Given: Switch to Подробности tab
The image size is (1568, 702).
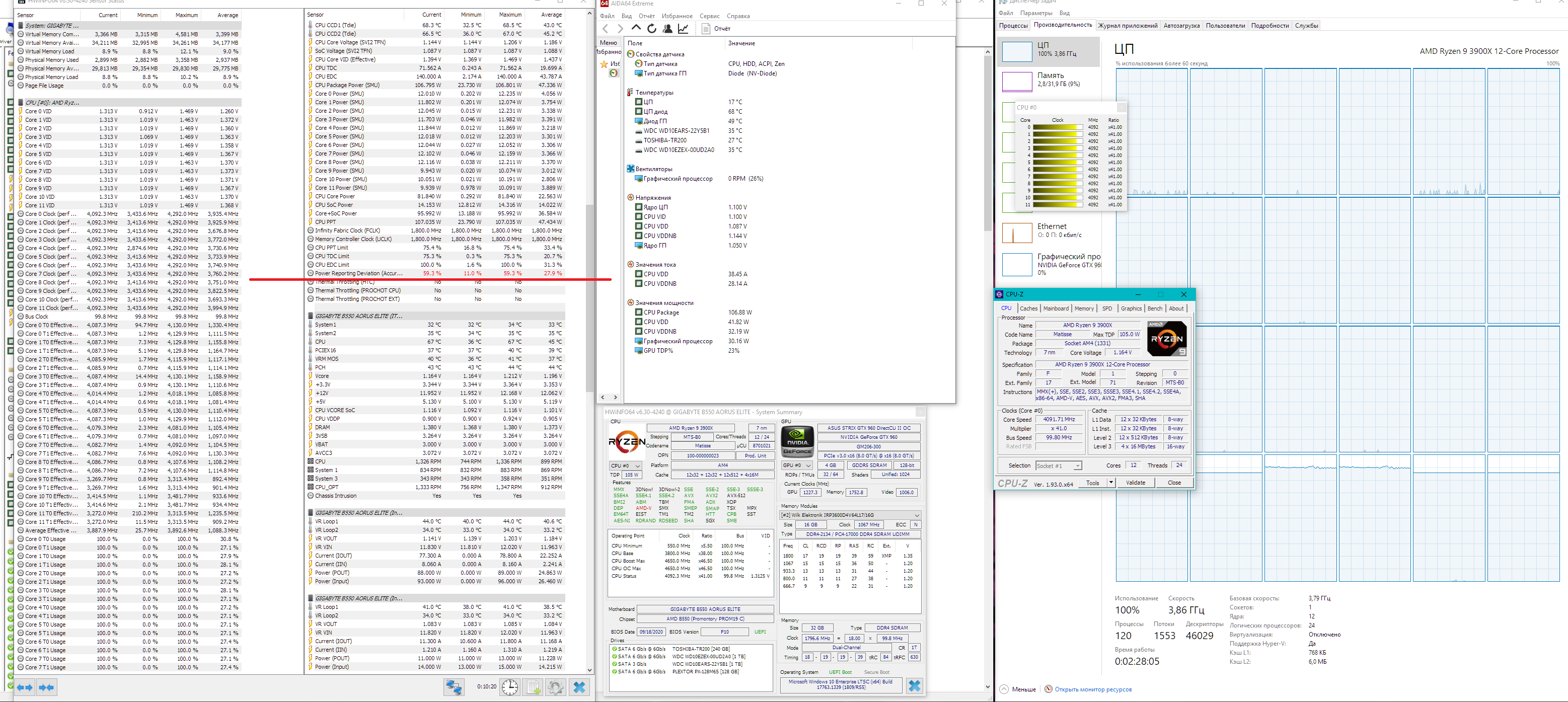Looking at the screenshot, I should (1270, 26).
